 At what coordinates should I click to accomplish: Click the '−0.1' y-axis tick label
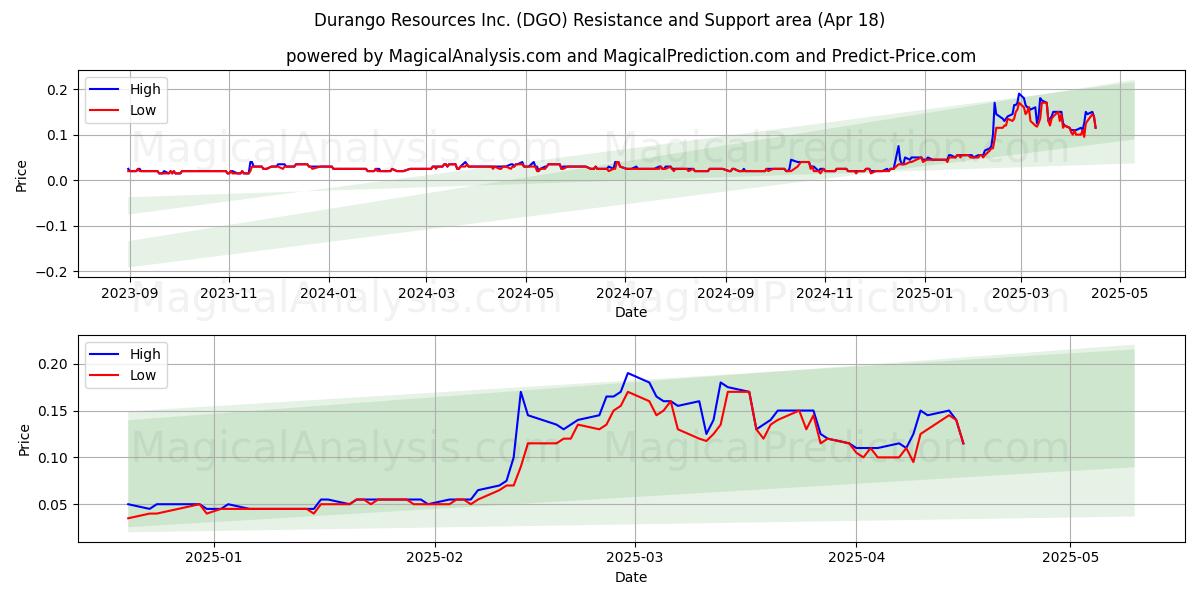point(52,226)
